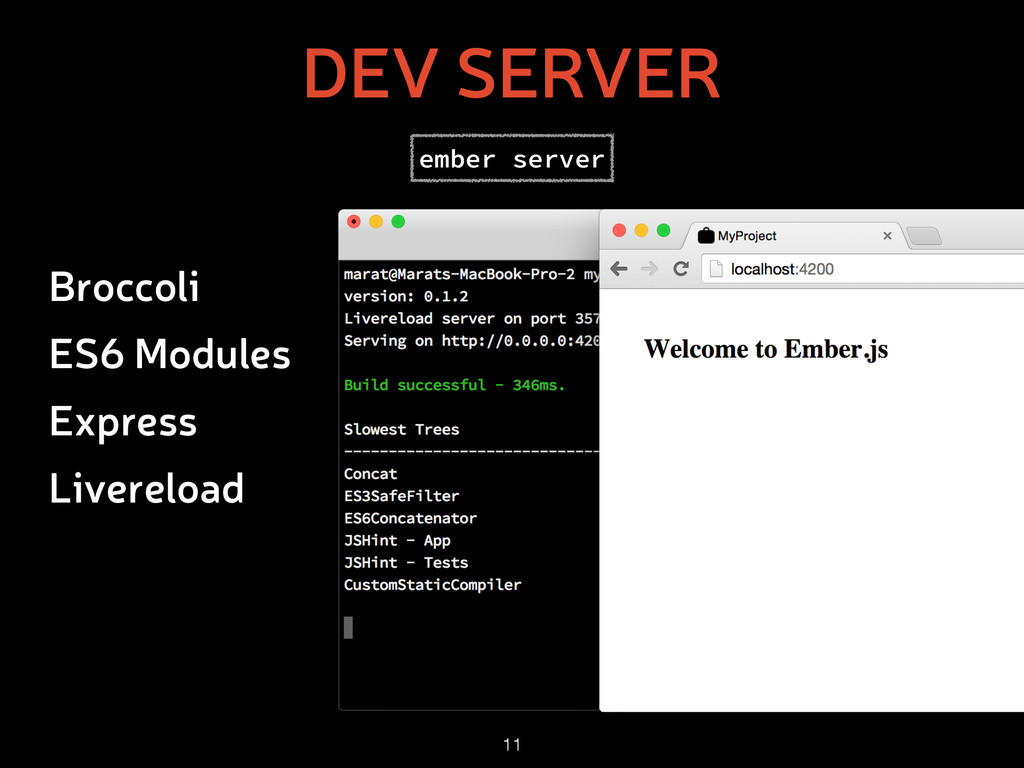Click the 'ES6Concatenator' row in terminal
Screen dimensions: 1024x768
(x=410, y=519)
